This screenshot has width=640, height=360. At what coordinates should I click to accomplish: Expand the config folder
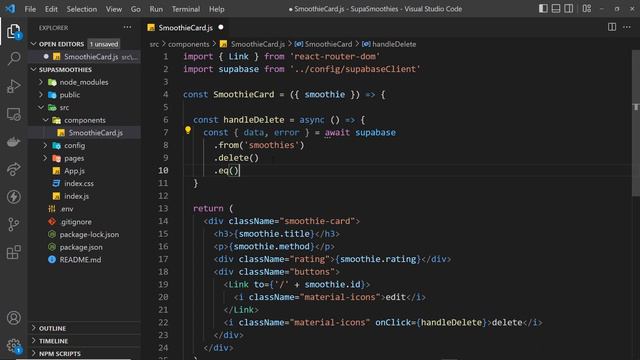click(x=74, y=145)
